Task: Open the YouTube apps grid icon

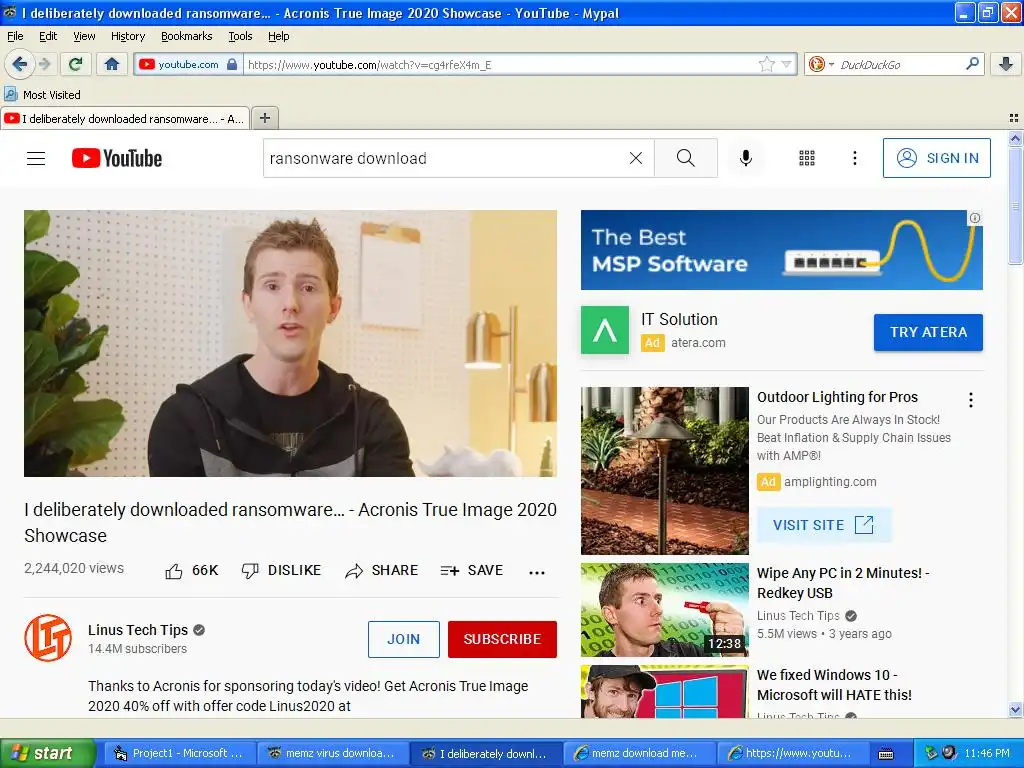Action: coord(807,158)
